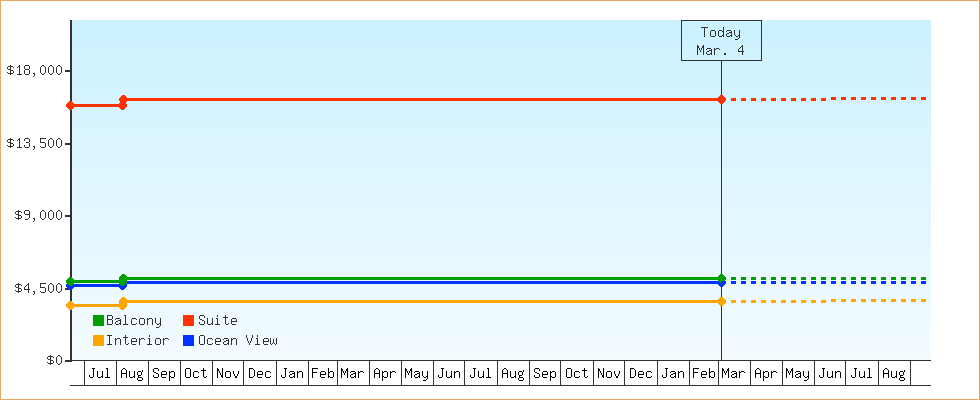Image resolution: width=980 pixels, height=400 pixels.
Task: Select the "Interior" legend label
Action: click(138, 341)
